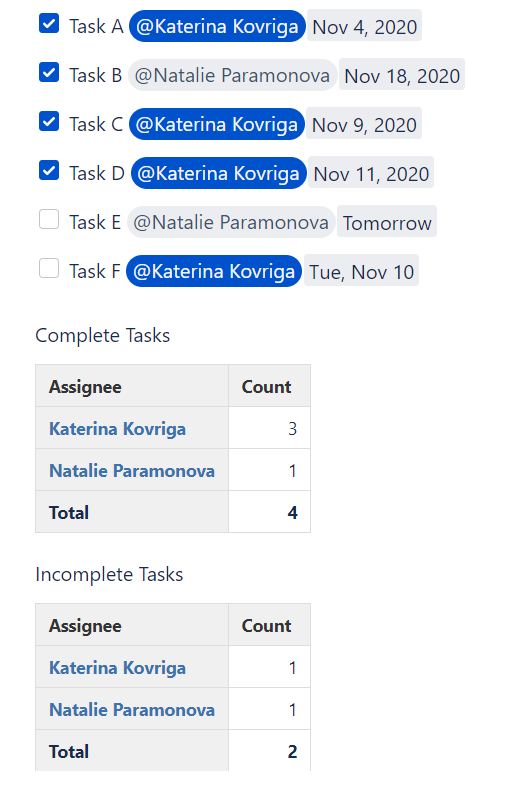Click the Nov 11, 2020 date
Image resolution: width=525 pixels, height=787 pixels.
[371, 174]
